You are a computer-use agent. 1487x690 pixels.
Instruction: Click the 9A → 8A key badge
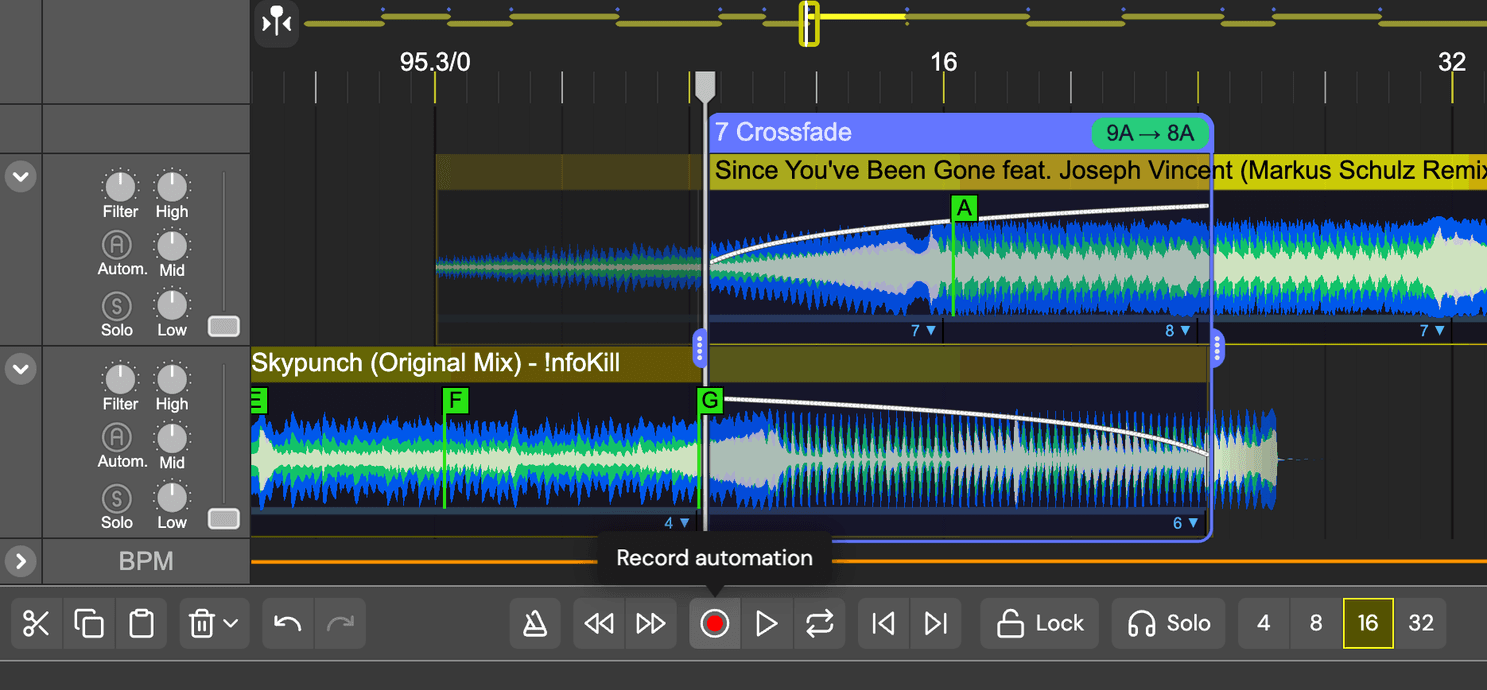[1150, 133]
